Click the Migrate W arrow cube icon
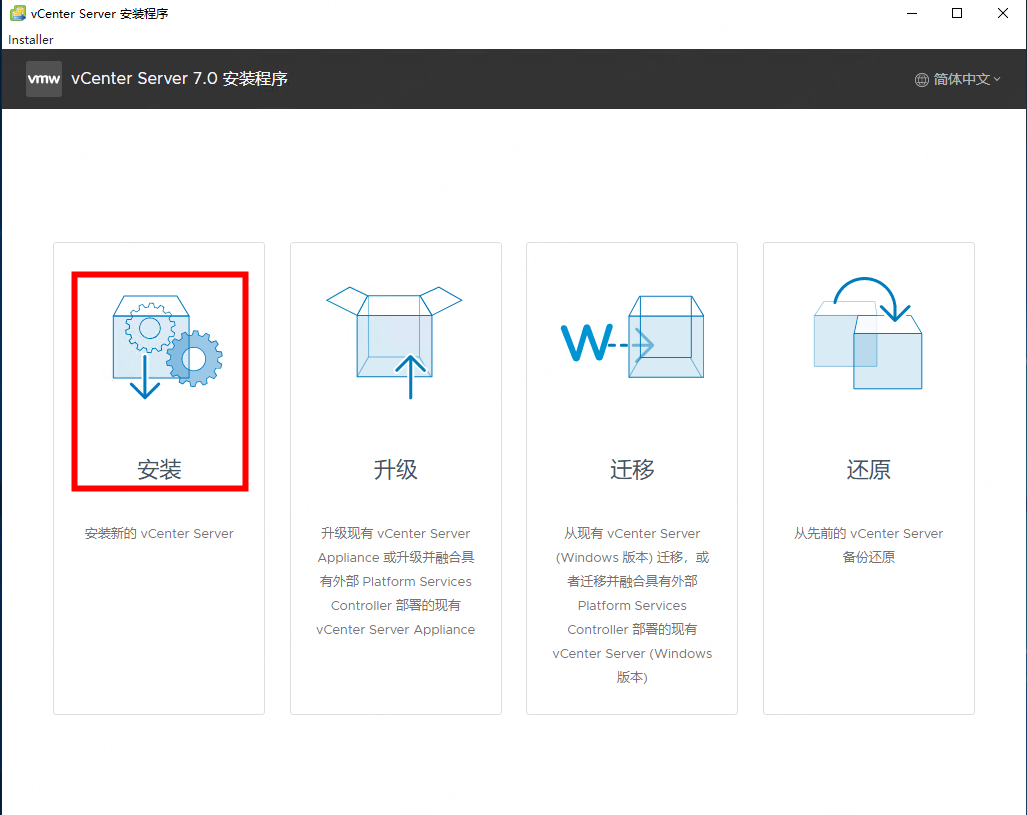 [x=632, y=337]
